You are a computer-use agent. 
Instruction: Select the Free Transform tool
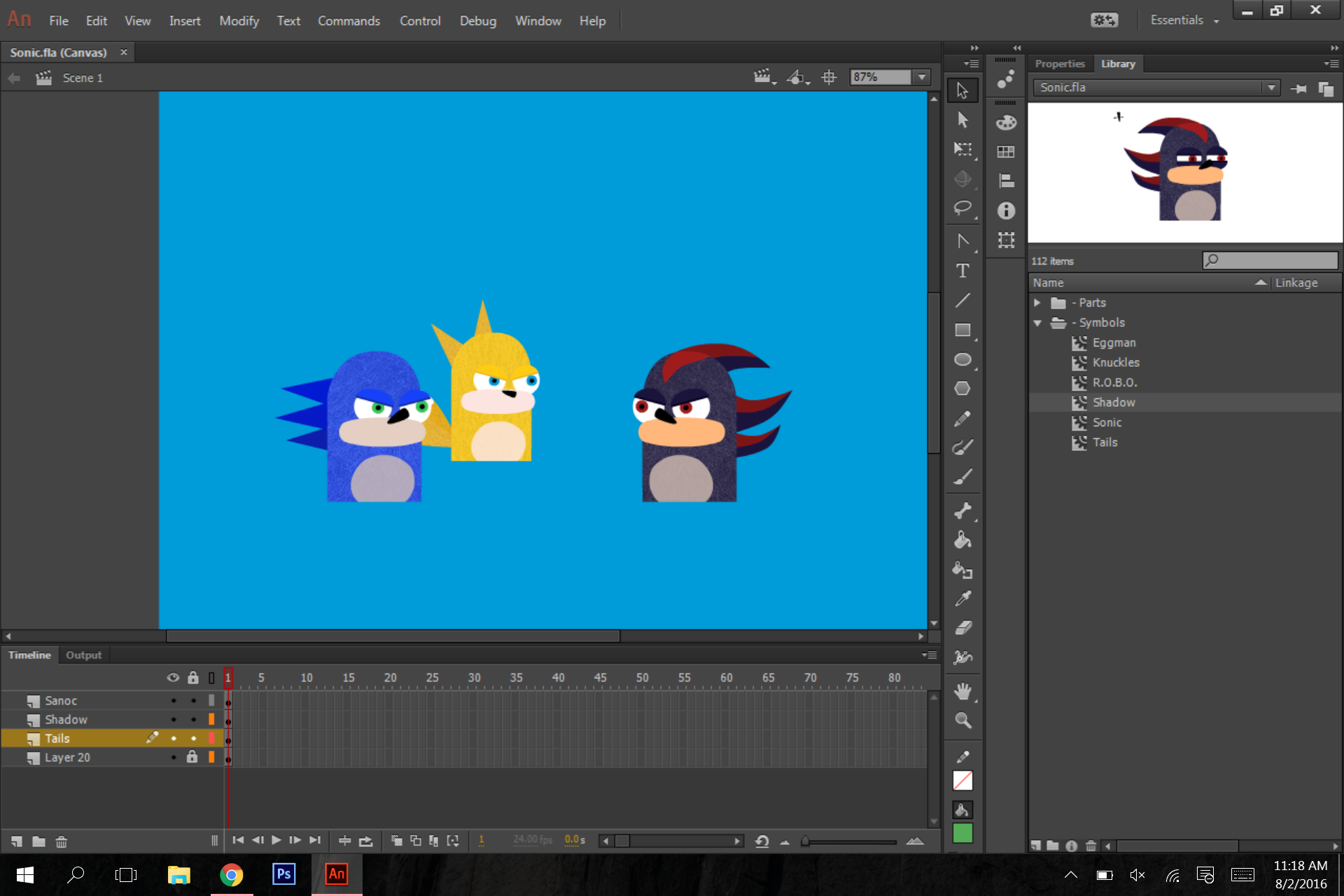click(962, 149)
